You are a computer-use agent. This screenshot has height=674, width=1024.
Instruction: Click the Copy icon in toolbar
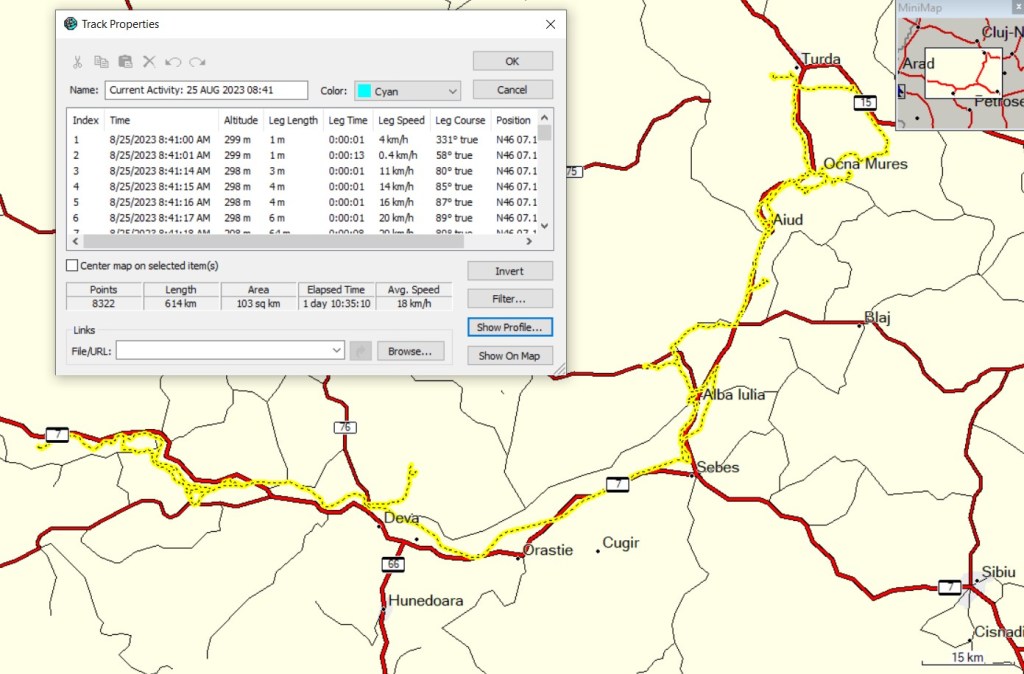pyautogui.click(x=101, y=62)
